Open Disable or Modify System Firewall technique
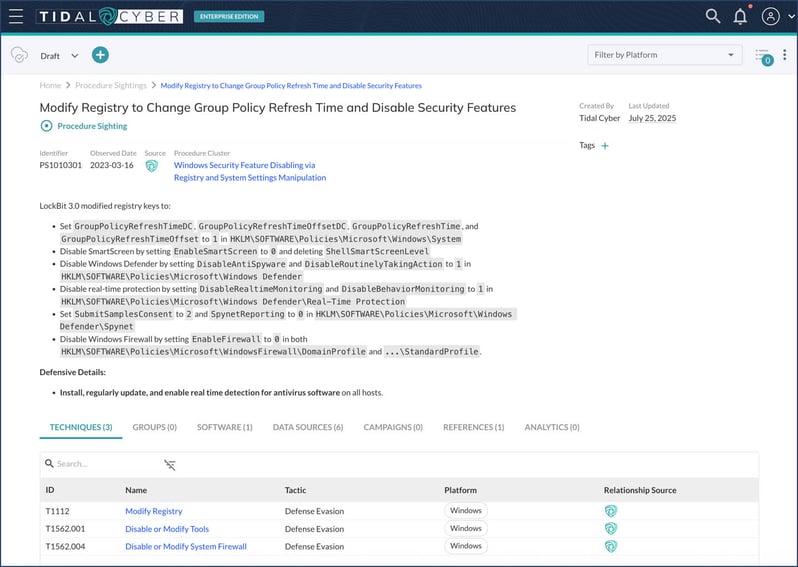This screenshot has height=567, width=798. point(186,546)
